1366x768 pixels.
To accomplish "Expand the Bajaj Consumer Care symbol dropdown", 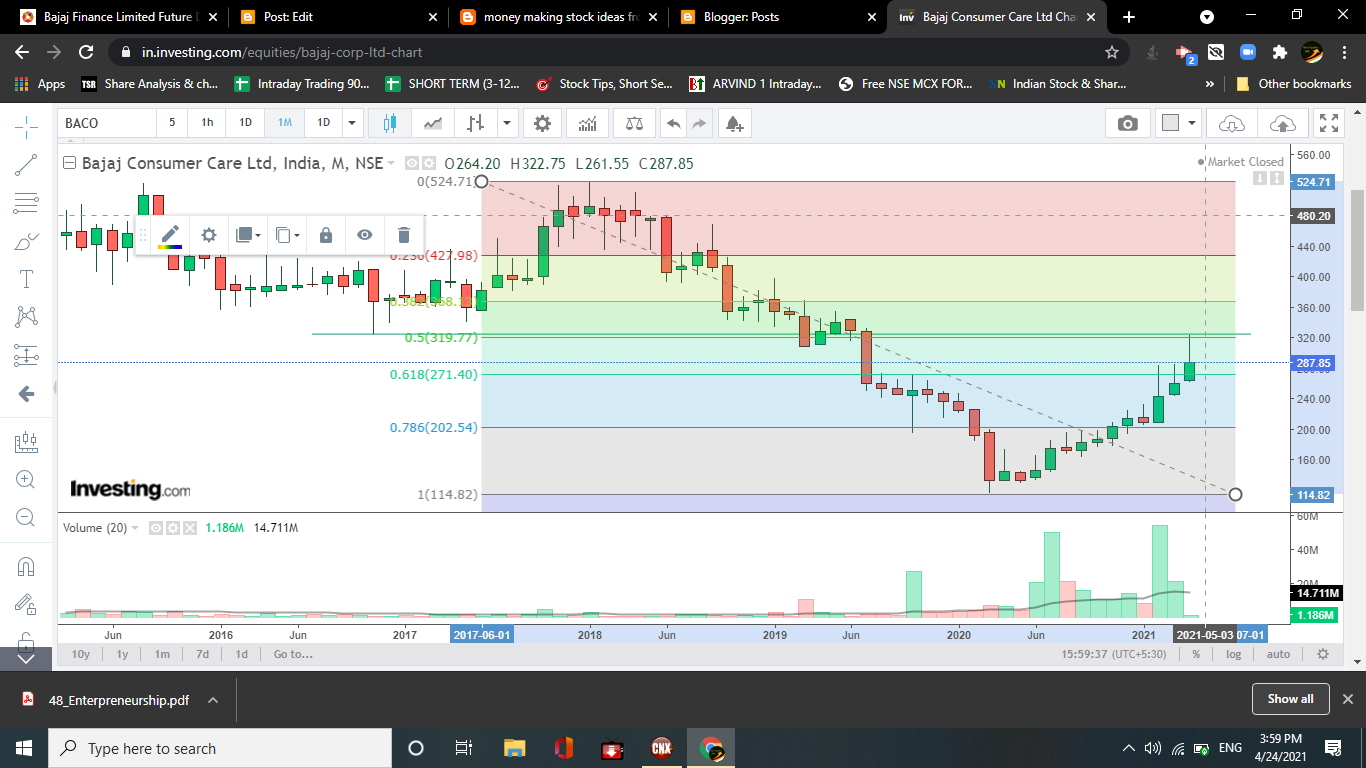I will click(x=391, y=163).
